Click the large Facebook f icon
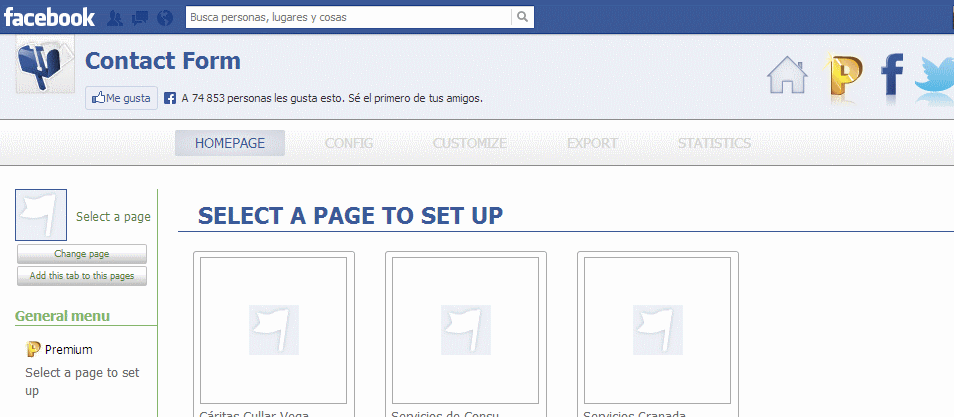The height and width of the screenshot is (417, 954). pyautogui.click(x=893, y=77)
